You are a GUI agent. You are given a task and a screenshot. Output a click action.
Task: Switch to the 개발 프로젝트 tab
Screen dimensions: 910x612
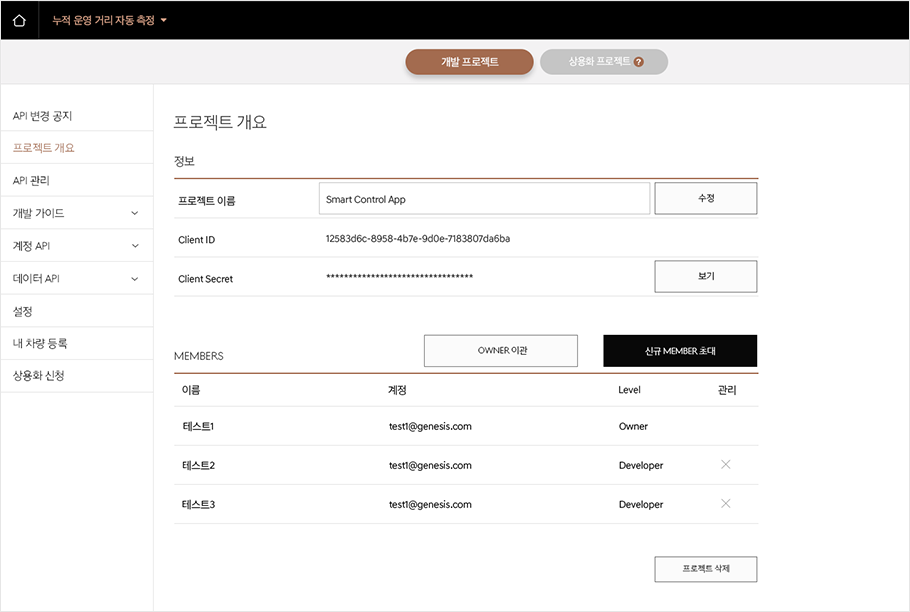click(x=469, y=62)
